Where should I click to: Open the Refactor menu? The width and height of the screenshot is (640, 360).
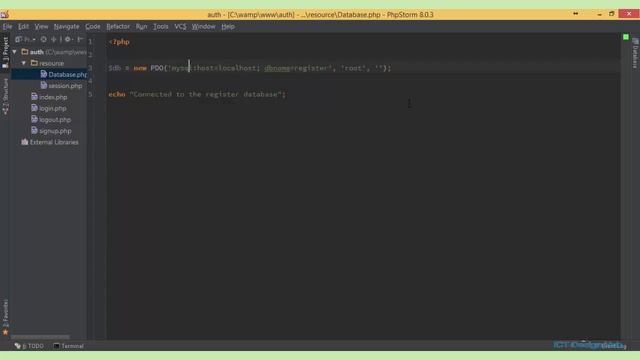click(118, 27)
